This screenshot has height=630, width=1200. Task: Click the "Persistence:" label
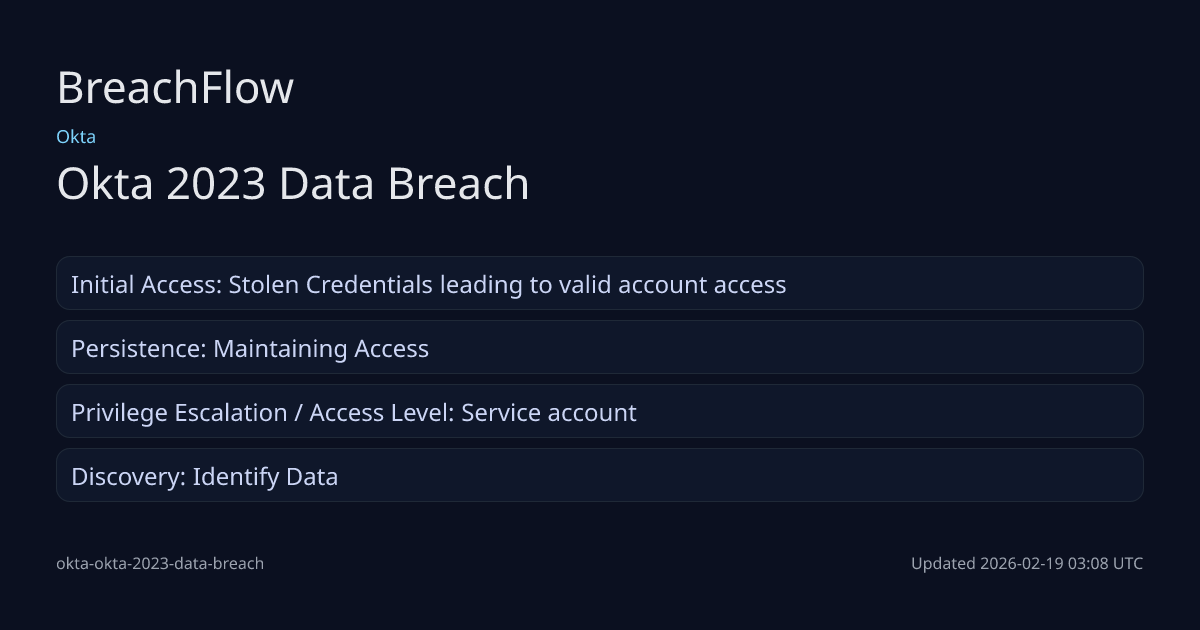[138, 349]
